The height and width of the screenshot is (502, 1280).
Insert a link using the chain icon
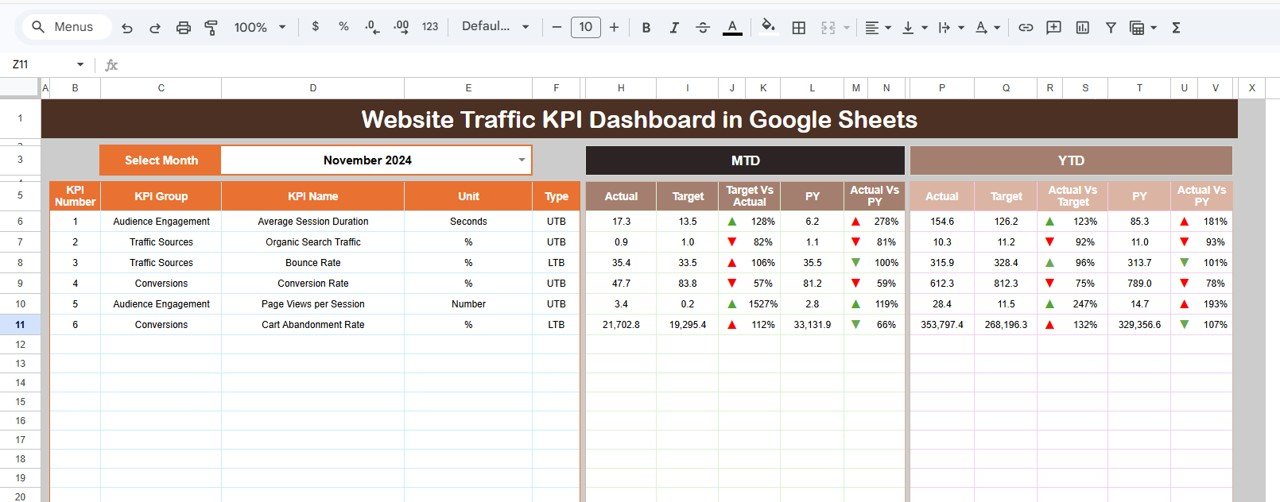click(x=1025, y=28)
